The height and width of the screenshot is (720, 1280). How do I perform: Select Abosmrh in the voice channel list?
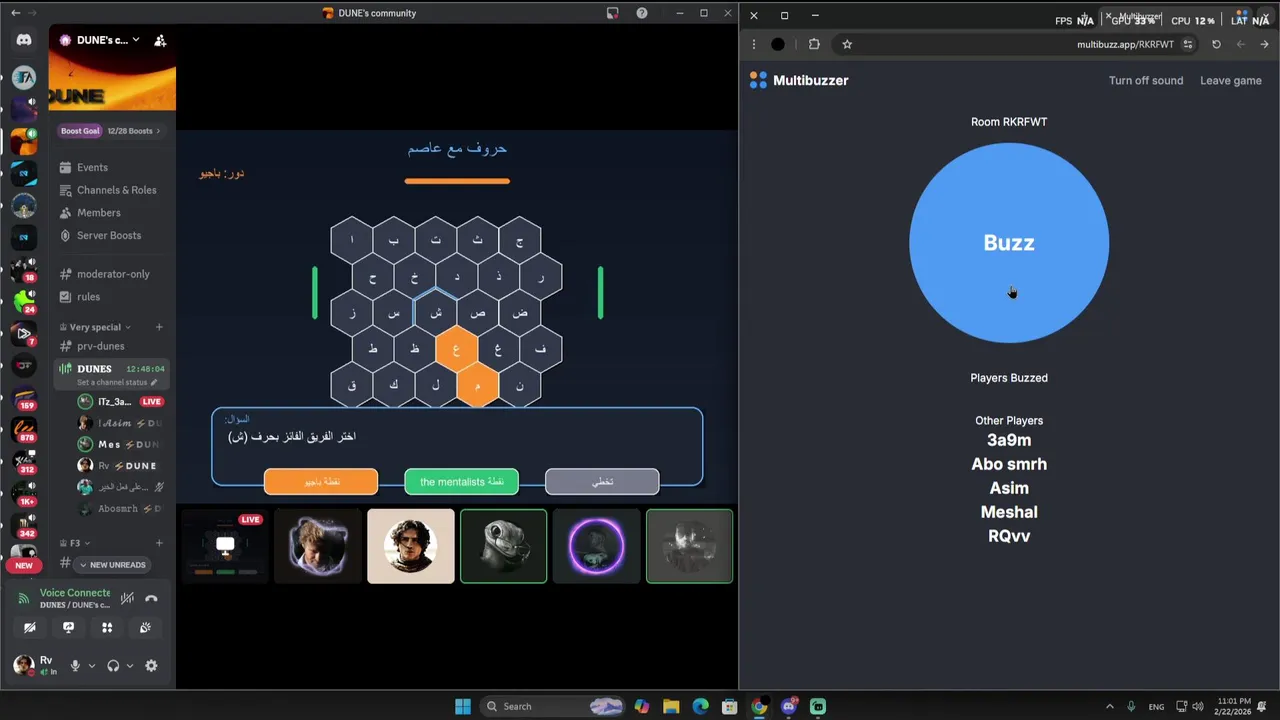120,509
